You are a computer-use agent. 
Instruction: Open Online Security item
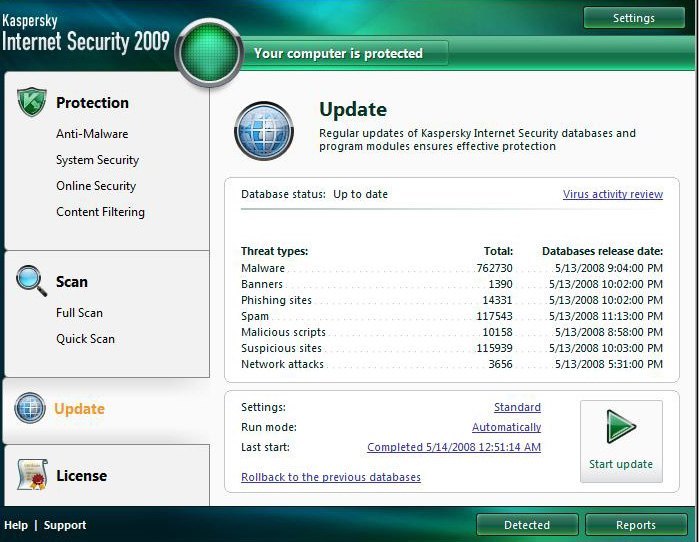click(96, 186)
